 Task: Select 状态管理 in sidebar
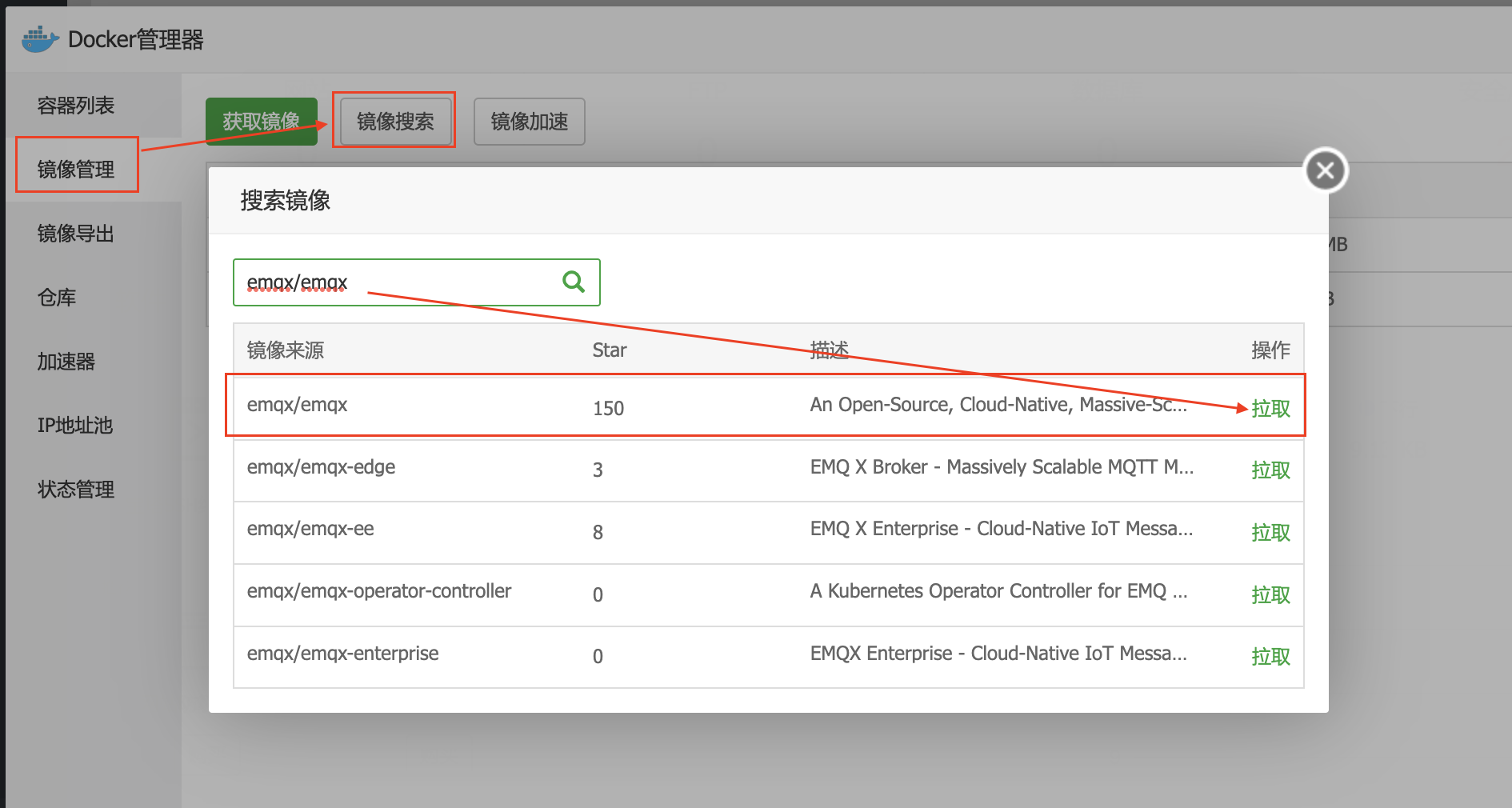tap(76, 490)
